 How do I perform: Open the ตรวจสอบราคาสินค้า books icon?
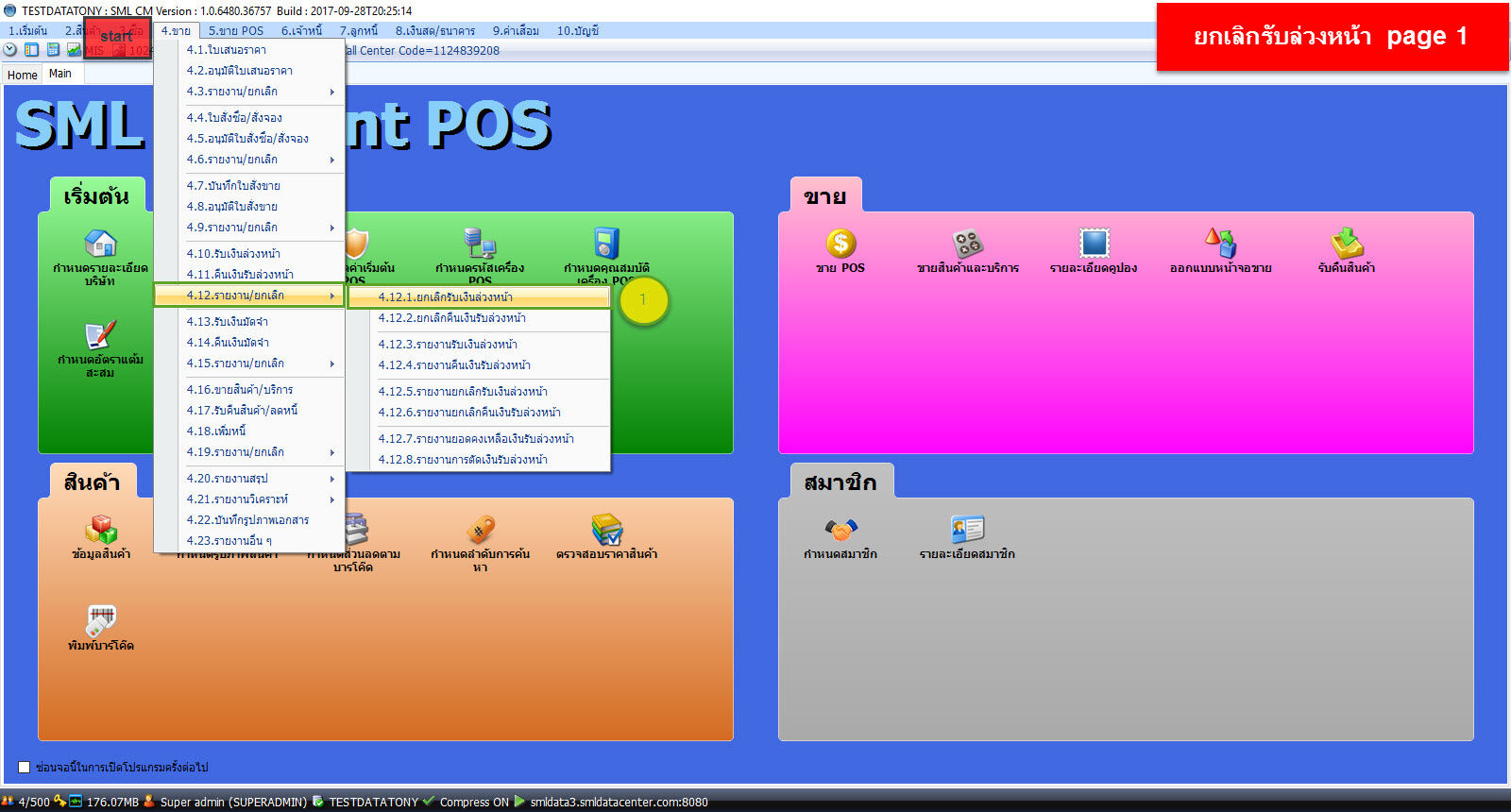(606, 530)
